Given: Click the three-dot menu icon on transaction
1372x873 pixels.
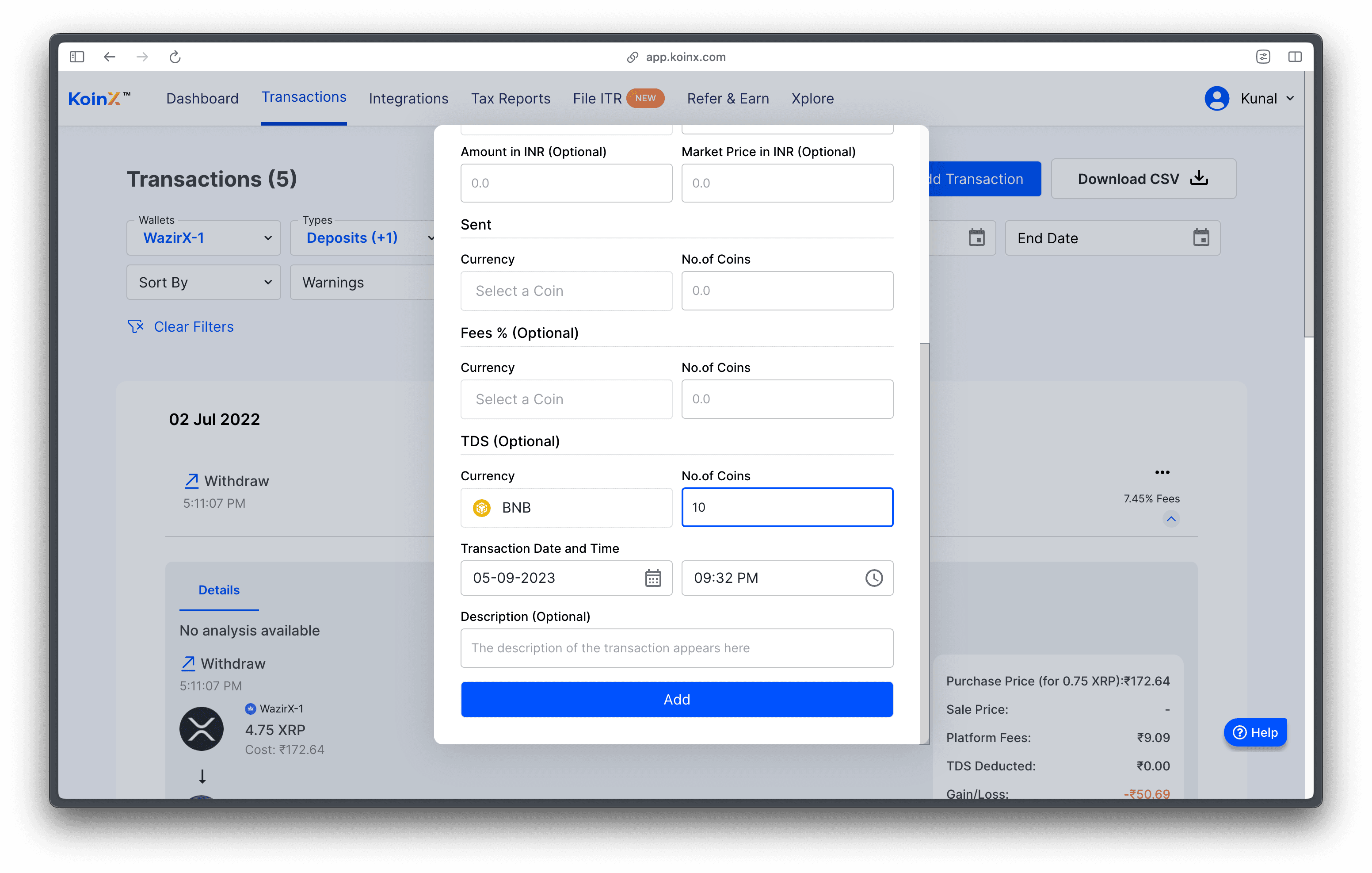Looking at the screenshot, I should (x=1162, y=472).
